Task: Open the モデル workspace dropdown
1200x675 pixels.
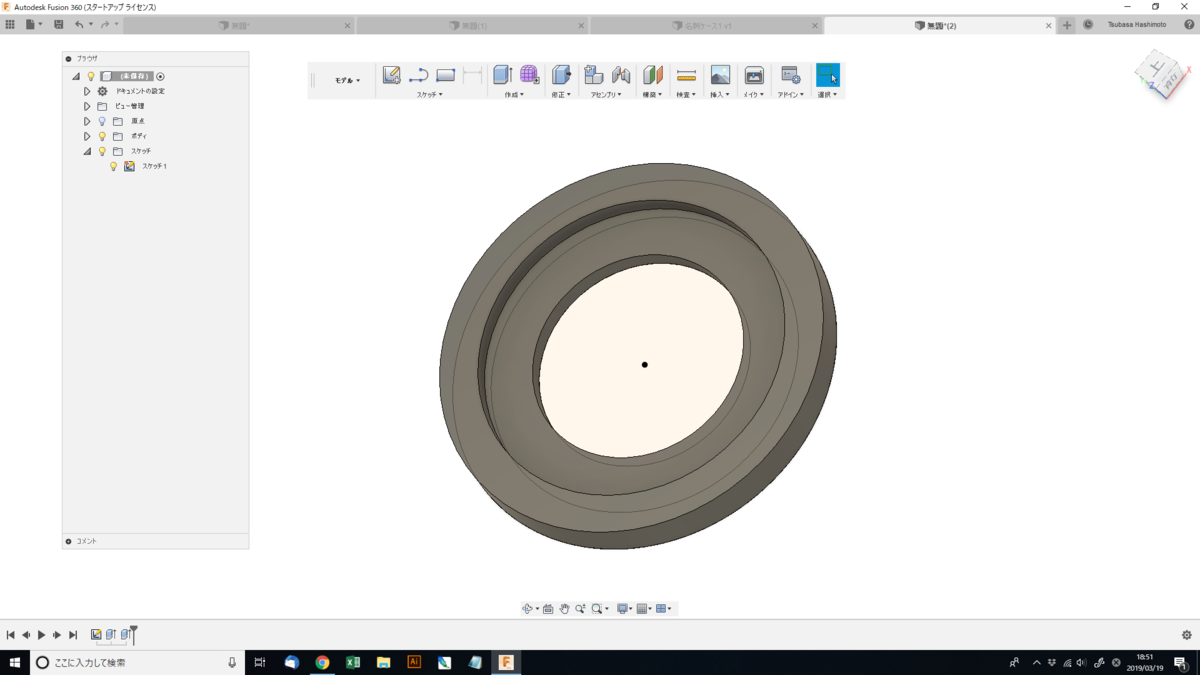Action: 347,80
